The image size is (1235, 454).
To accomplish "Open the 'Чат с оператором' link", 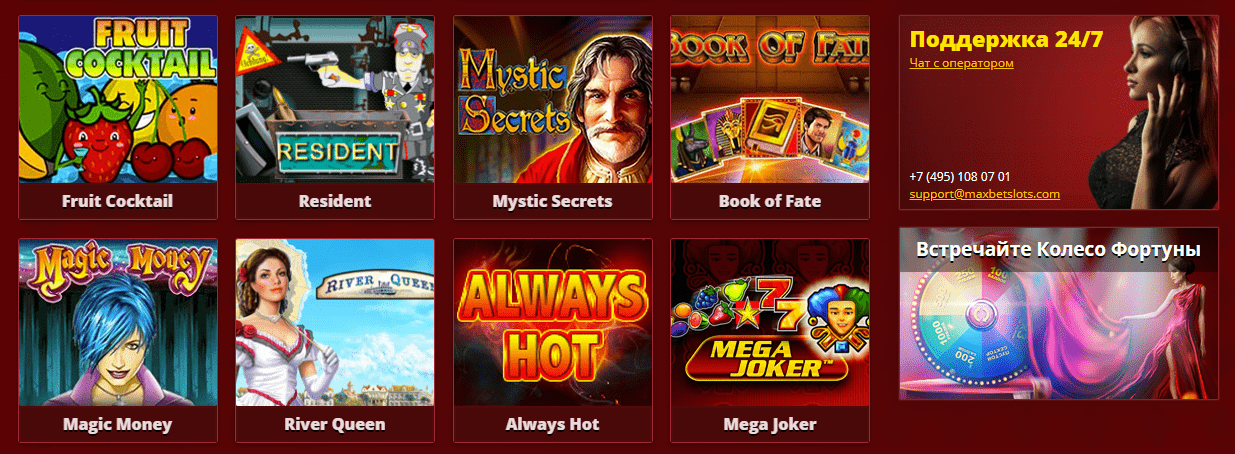I will tap(962, 63).
